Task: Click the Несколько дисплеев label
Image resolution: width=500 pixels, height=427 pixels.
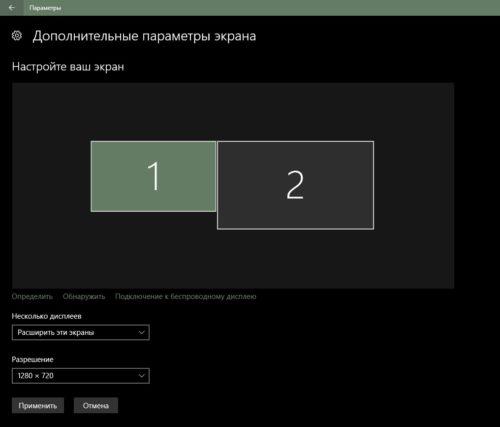Action: click(46, 316)
